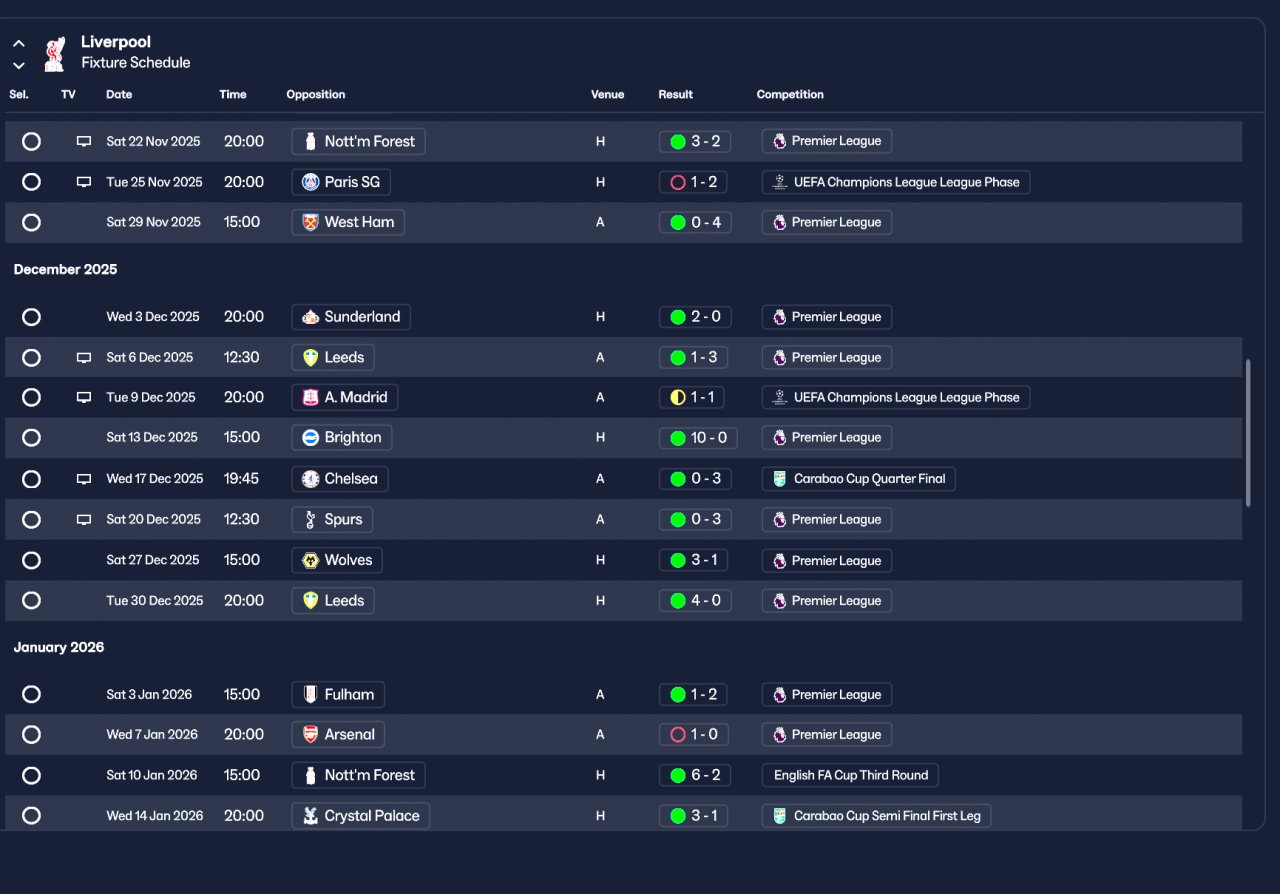Open the 0 - 3 result against Spurs
1280x894 pixels.
click(695, 520)
